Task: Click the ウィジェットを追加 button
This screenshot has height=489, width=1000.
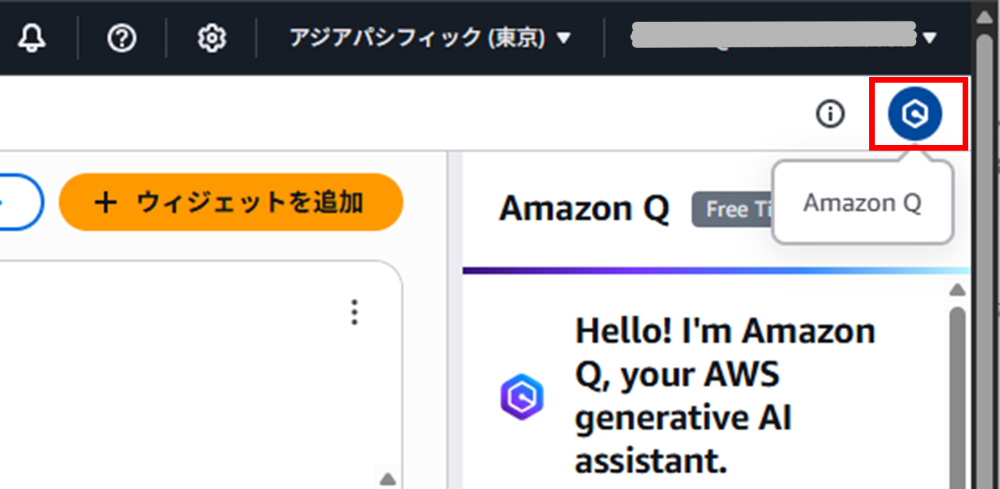Action: point(231,202)
